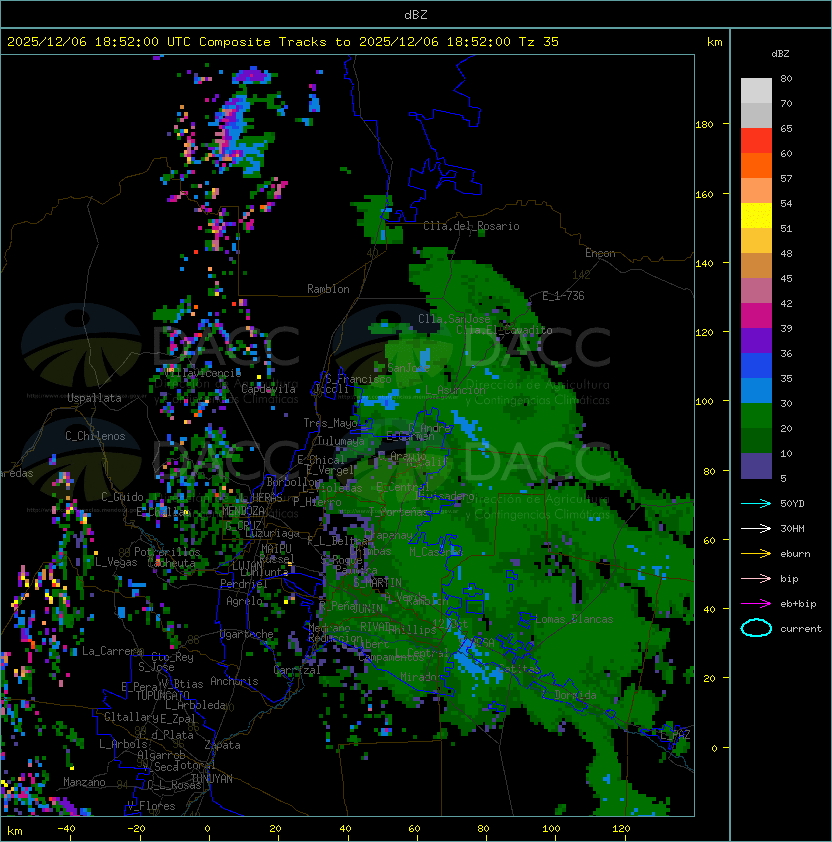Click the '65' legend value
Image resolution: width=832 pixels, height=842 pixels.
[x=786, y=128]
